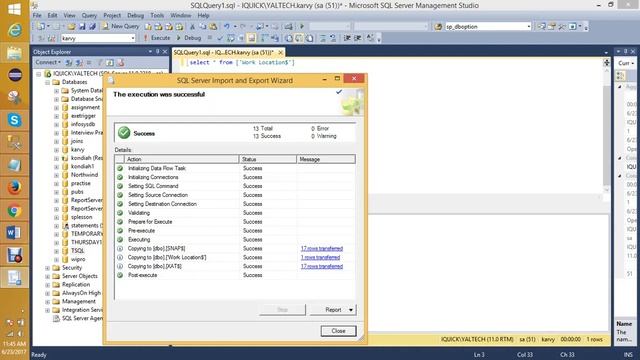
Task: Open the Tools menu
Action: [x=157, y=16]
